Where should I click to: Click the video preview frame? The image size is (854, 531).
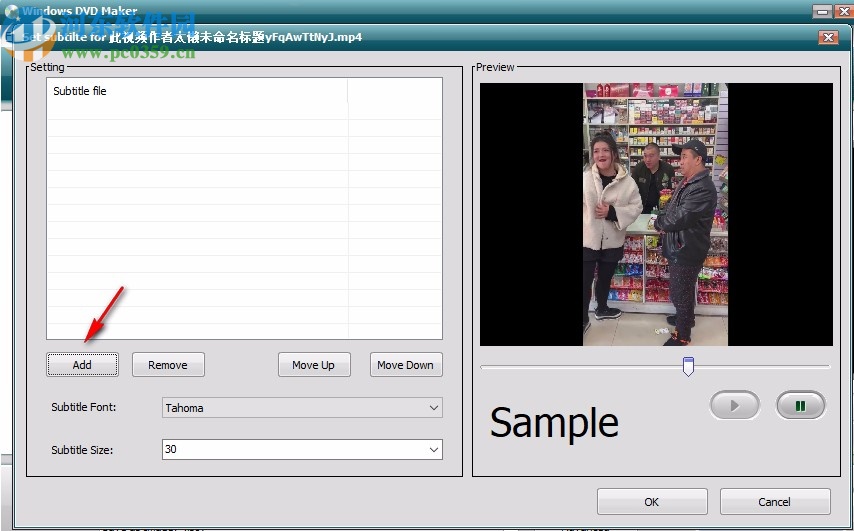point(656,214)
